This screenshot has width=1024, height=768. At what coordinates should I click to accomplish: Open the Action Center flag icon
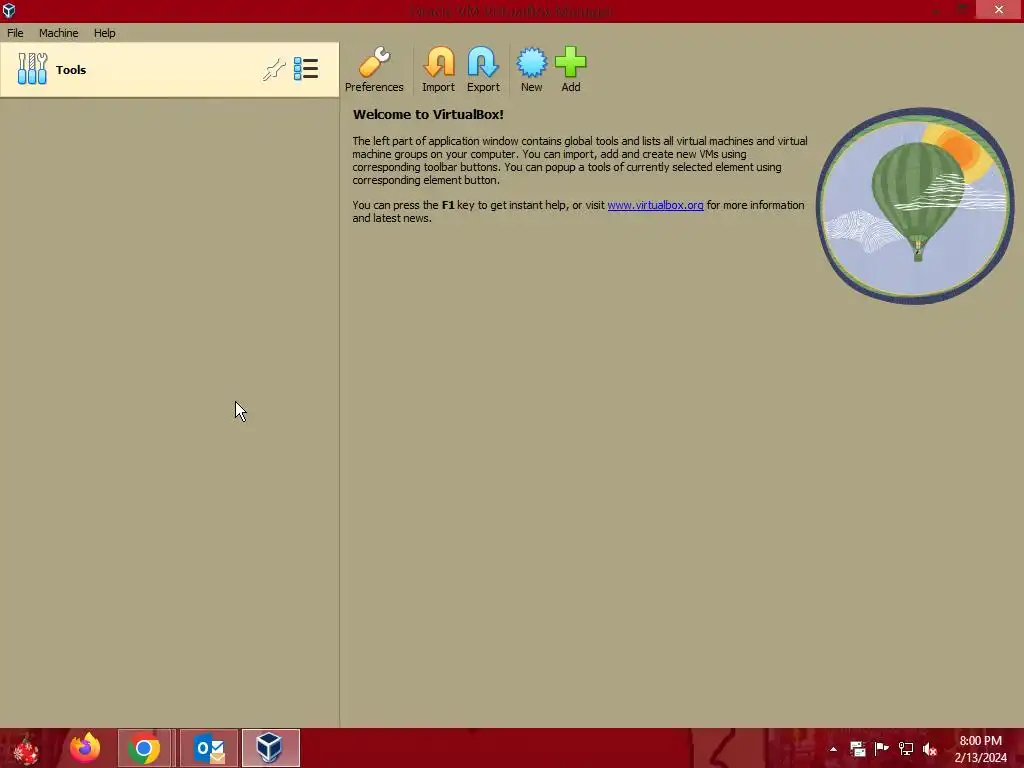882,749
